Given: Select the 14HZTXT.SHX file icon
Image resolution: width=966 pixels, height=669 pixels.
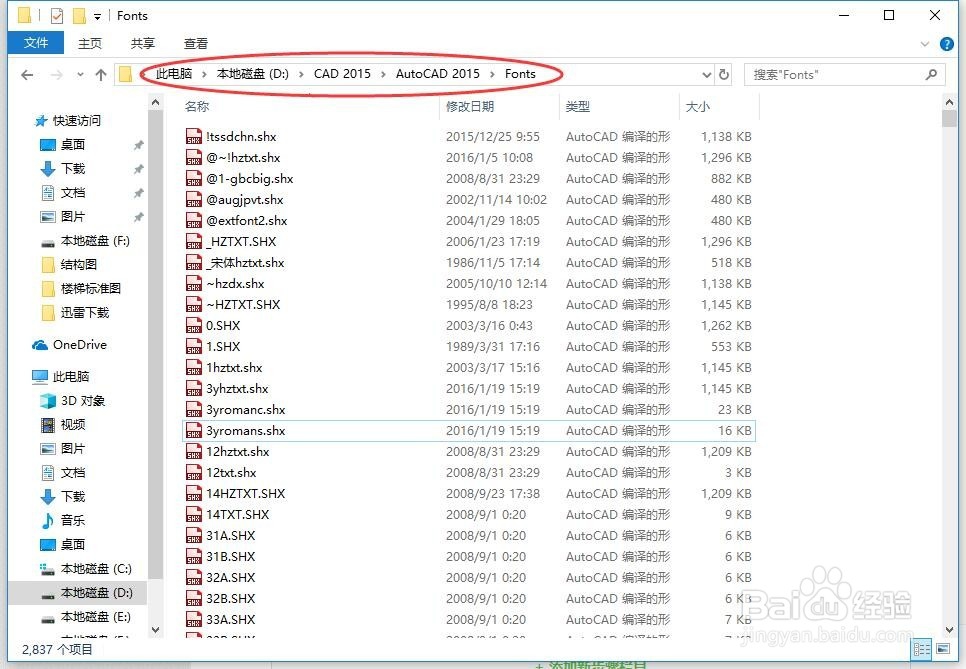Looking at the screenshot, I should [x=194, y=493].
